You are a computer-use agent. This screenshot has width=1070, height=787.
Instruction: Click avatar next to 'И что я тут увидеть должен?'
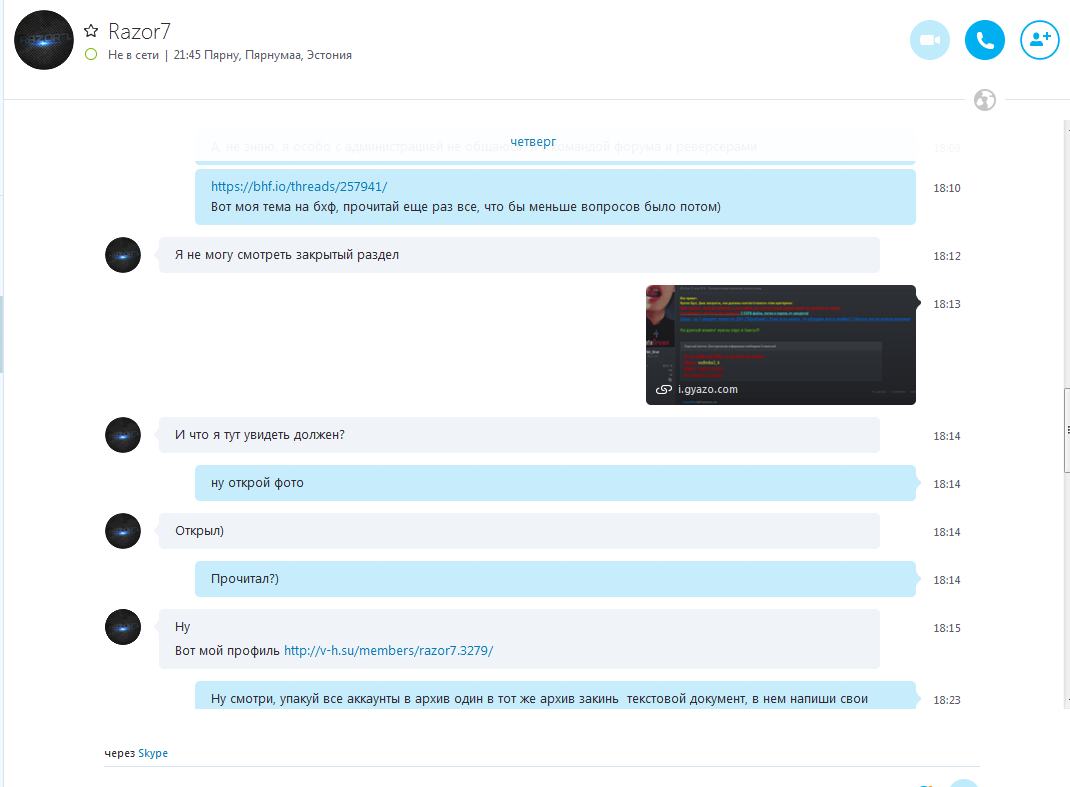123,435
